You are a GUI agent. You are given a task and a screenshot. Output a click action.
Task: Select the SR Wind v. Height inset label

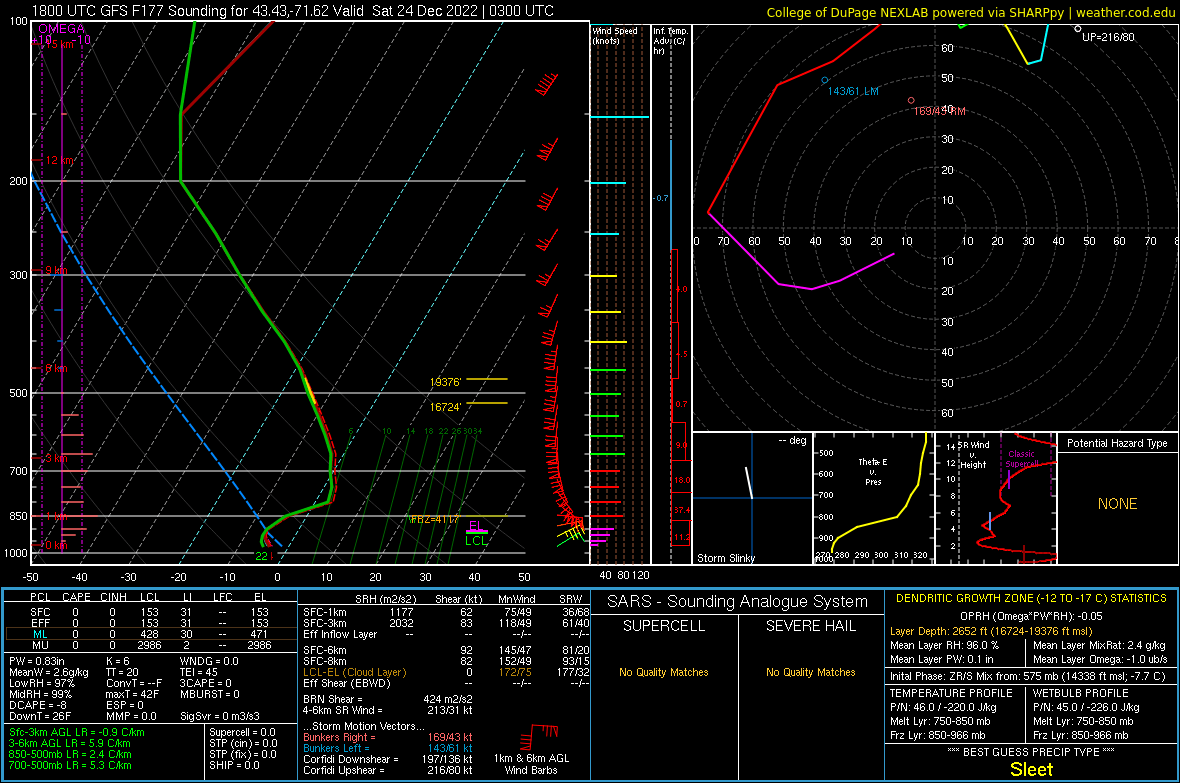(972, 455)
